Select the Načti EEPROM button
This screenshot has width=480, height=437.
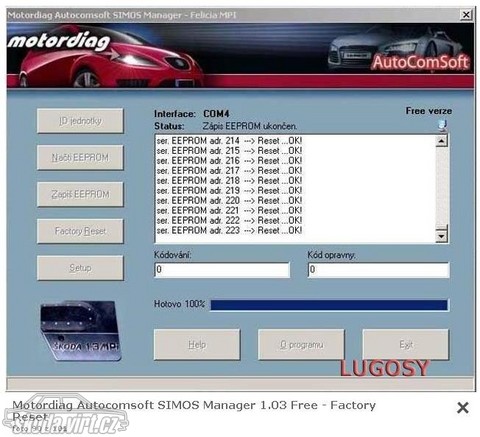[x=80, y=157]
